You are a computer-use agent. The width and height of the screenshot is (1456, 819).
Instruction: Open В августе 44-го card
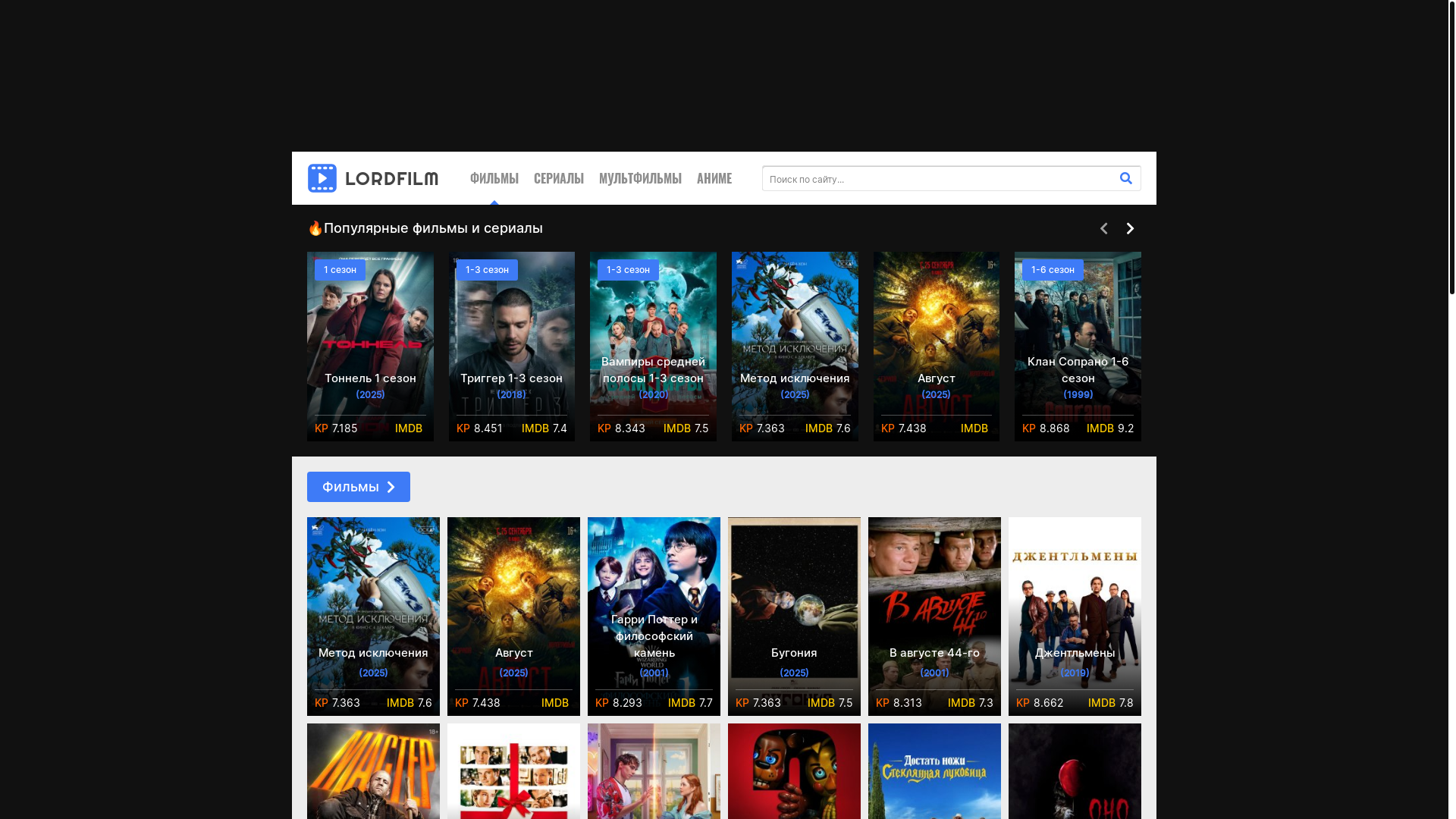pyautogui.click(x=934, y=617)
